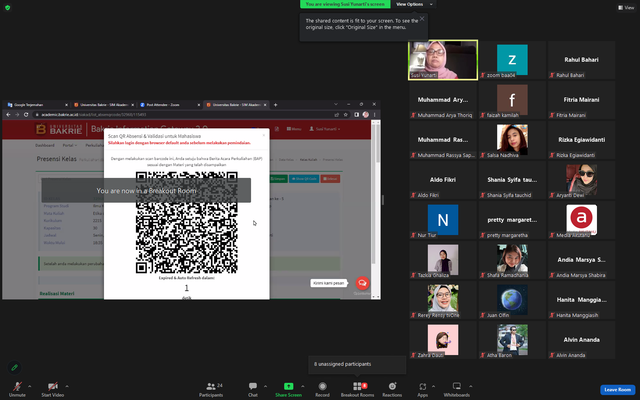Click the QR code image

187,222
